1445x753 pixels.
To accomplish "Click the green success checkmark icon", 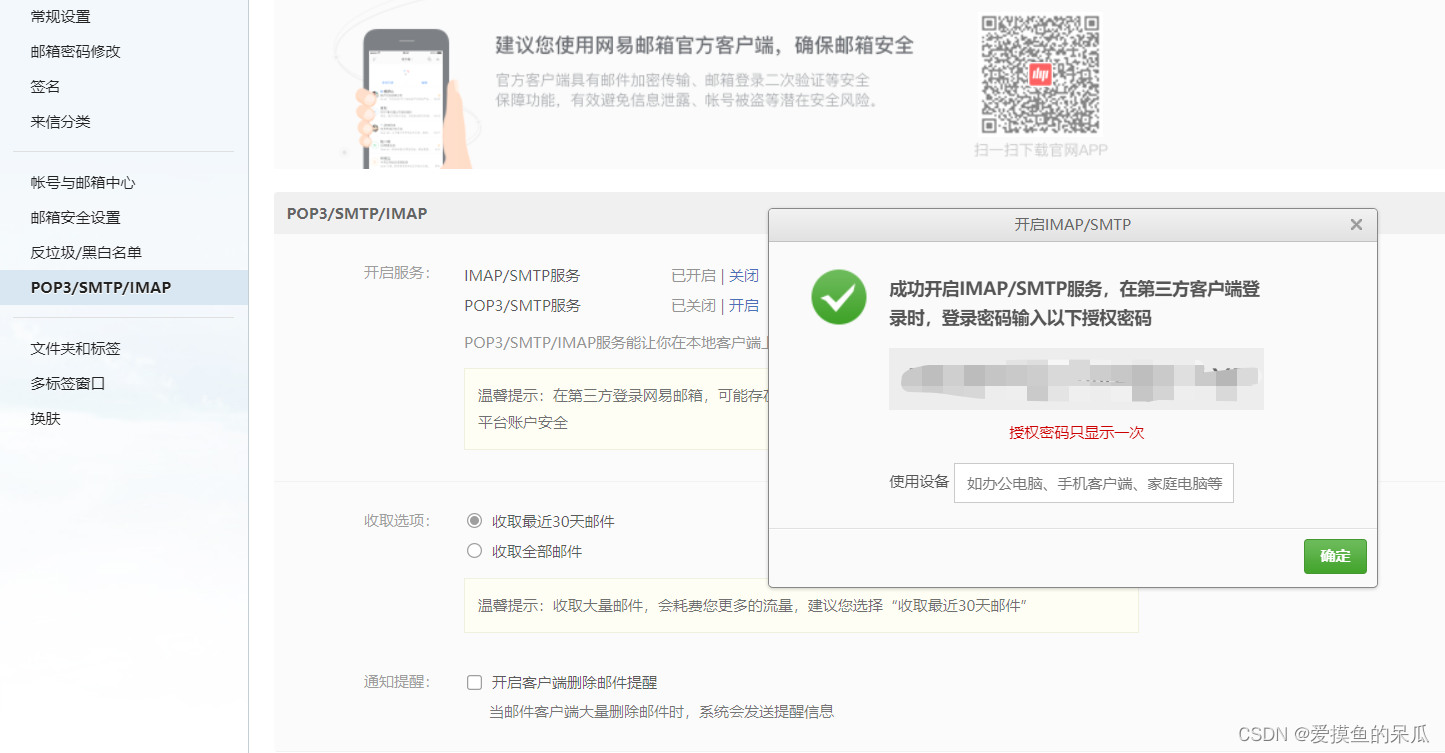I will (838, 297).
